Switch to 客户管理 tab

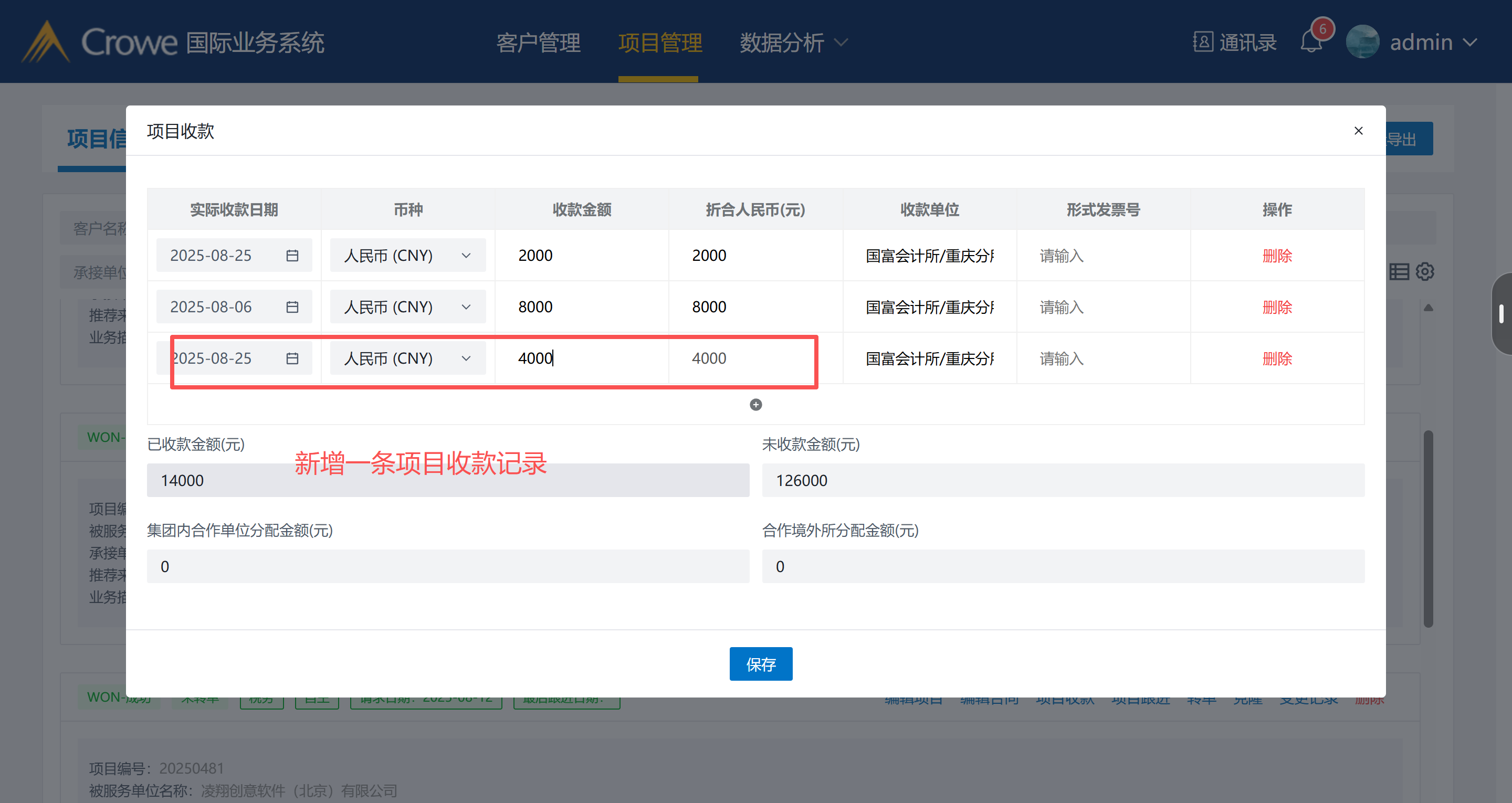[538, 43]
